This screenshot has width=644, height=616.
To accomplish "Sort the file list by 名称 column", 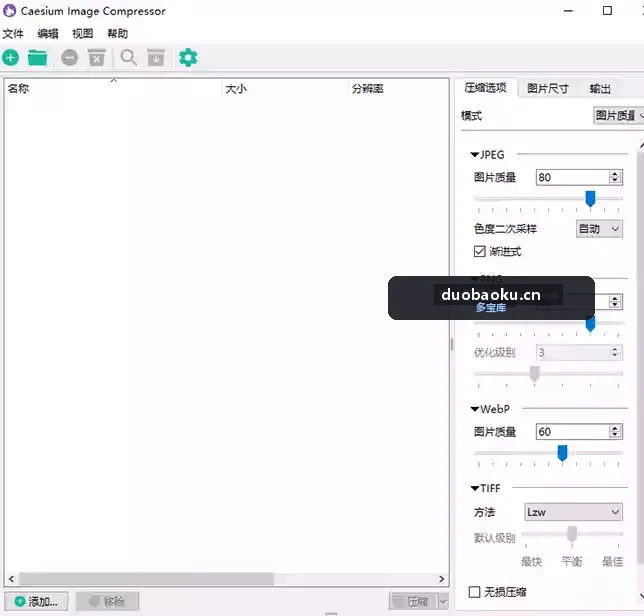I will coord(113,88).
